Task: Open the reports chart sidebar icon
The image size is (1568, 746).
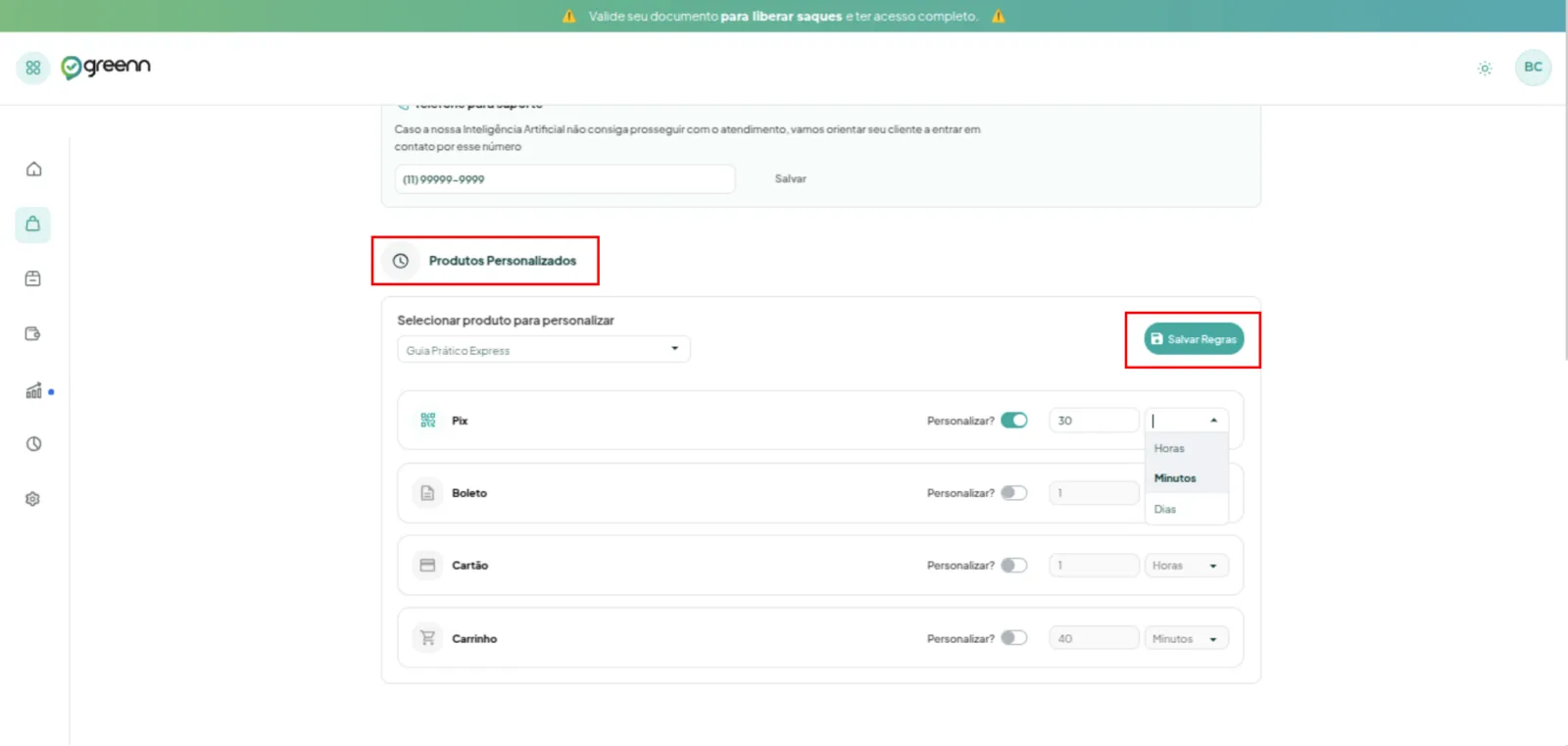Action: click(x=33, y=390)
